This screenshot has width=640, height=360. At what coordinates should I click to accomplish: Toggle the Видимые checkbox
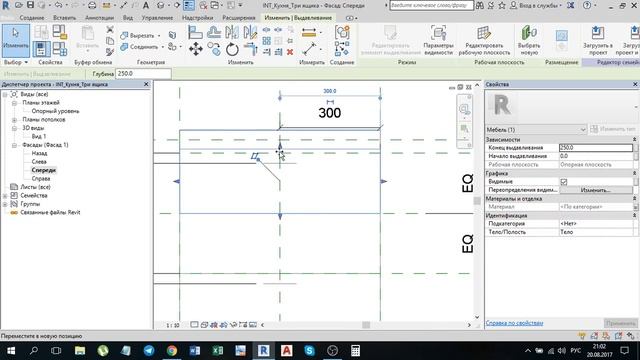coord(564,181)
